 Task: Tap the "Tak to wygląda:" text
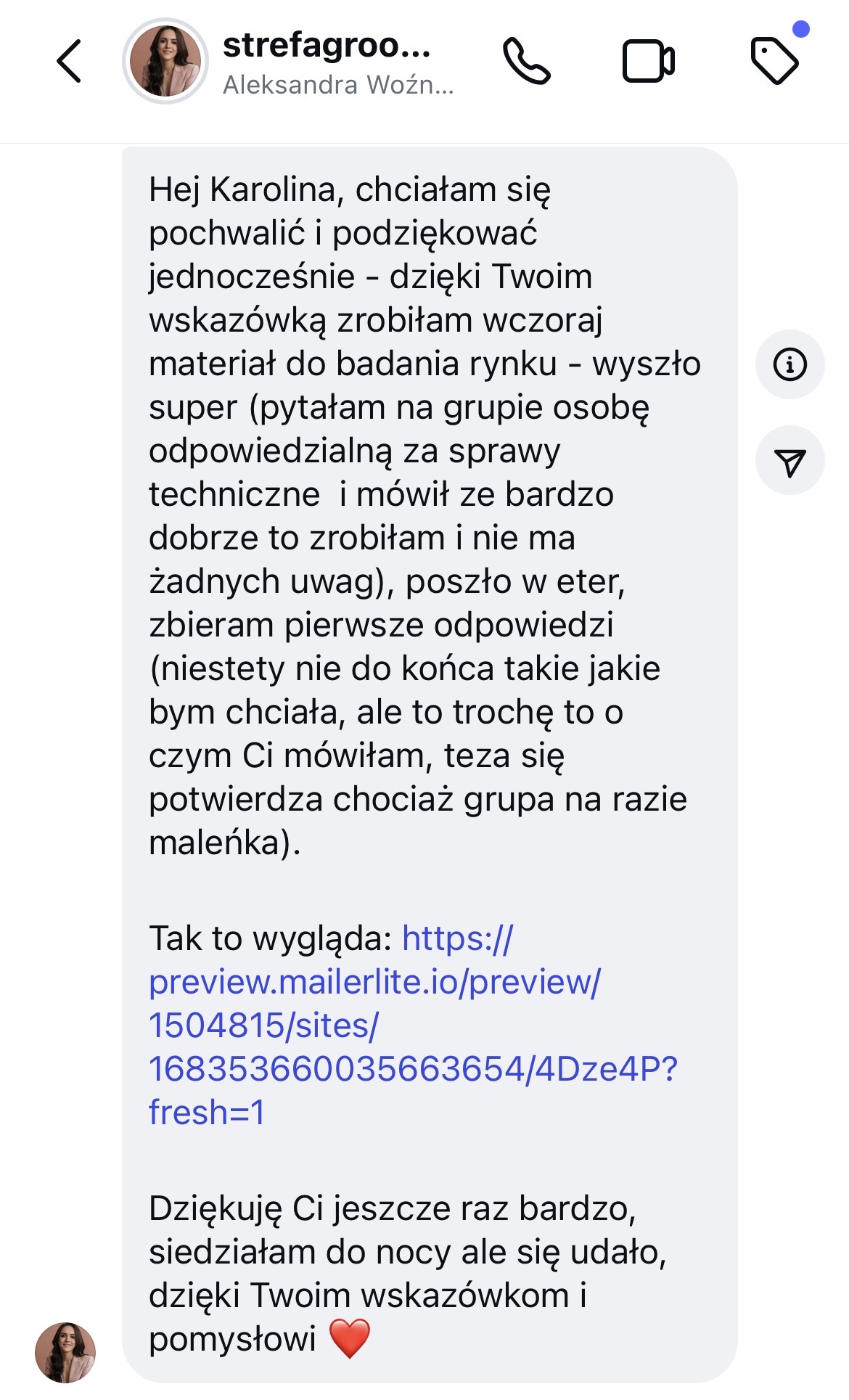pyautogui.click(x=271, y=938)
